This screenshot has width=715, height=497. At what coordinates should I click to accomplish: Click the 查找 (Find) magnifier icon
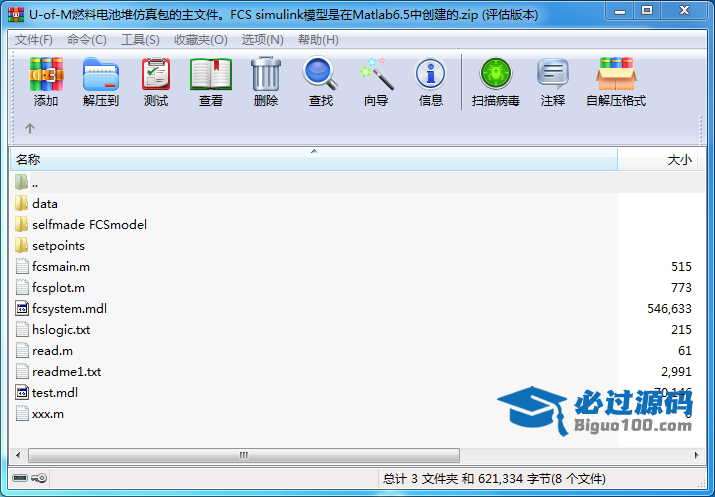(320, 81)
